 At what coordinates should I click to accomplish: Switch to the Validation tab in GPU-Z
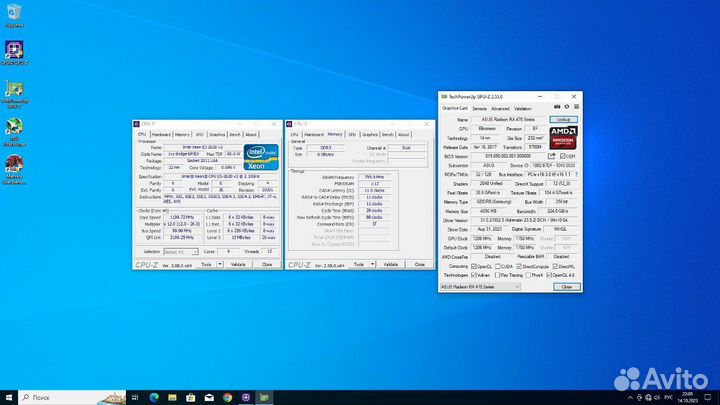tap(523, 109)
